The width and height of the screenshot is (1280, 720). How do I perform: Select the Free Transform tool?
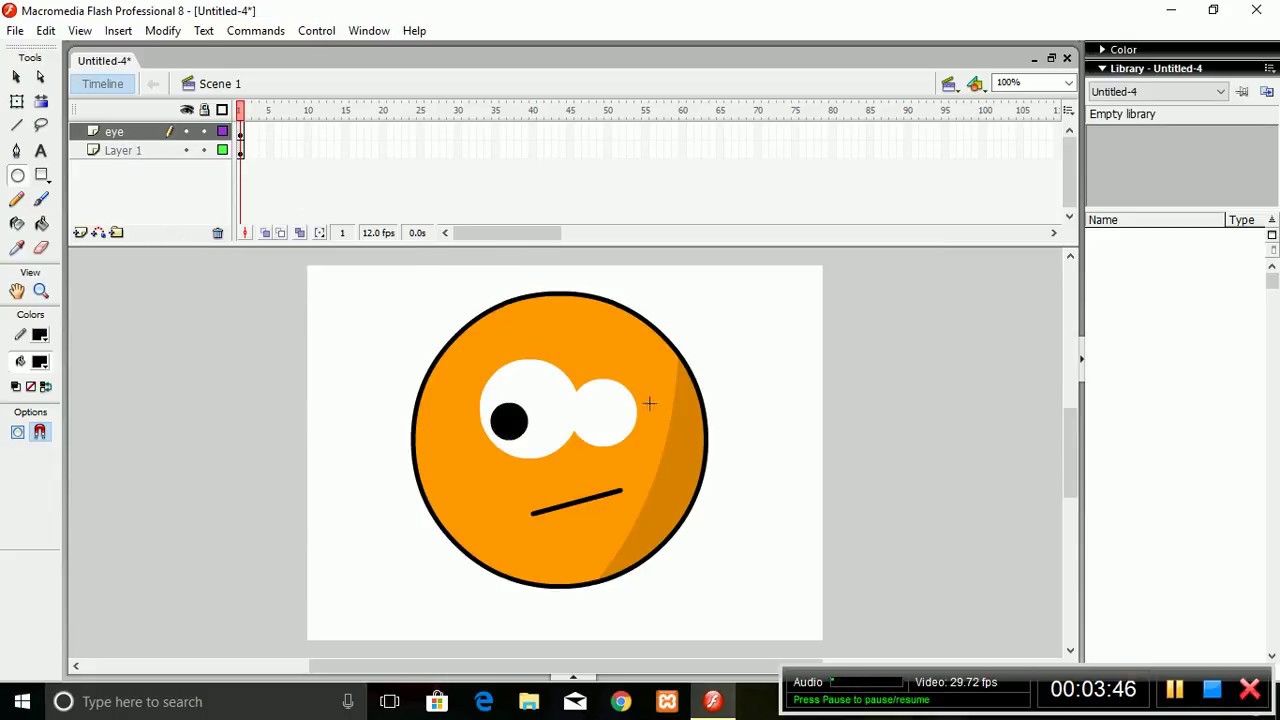click(x=16, y=100)
